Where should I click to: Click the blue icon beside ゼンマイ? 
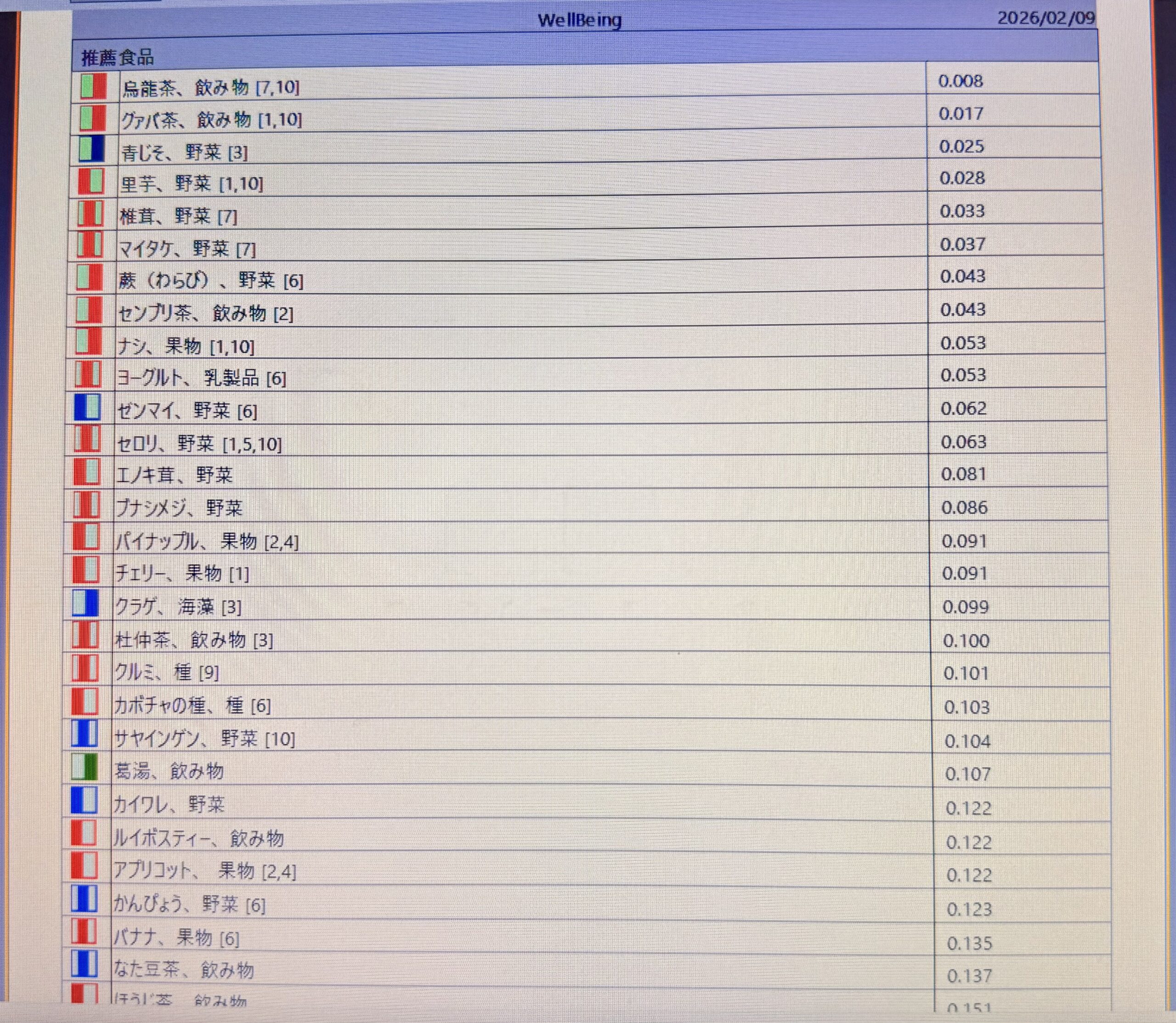pos(87,407)
